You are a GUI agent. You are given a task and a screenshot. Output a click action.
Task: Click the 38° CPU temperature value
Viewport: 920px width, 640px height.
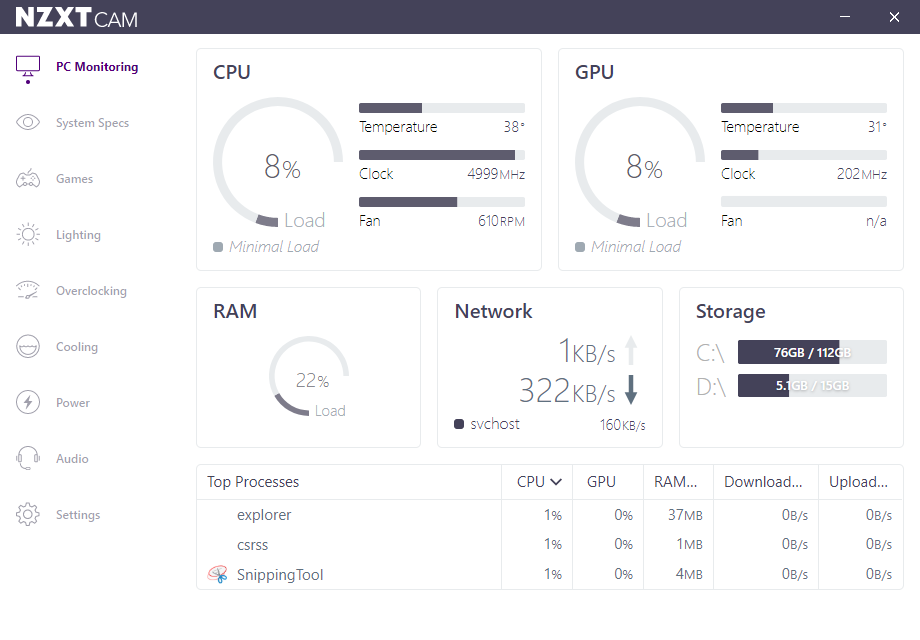tap(514, 127)
